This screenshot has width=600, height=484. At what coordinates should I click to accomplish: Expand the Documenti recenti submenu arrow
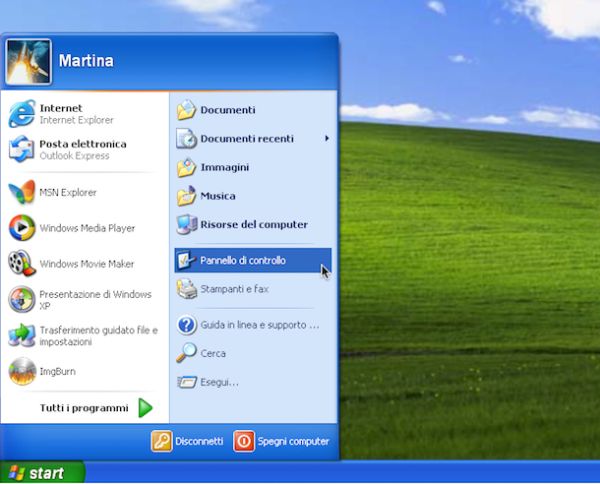326,139
